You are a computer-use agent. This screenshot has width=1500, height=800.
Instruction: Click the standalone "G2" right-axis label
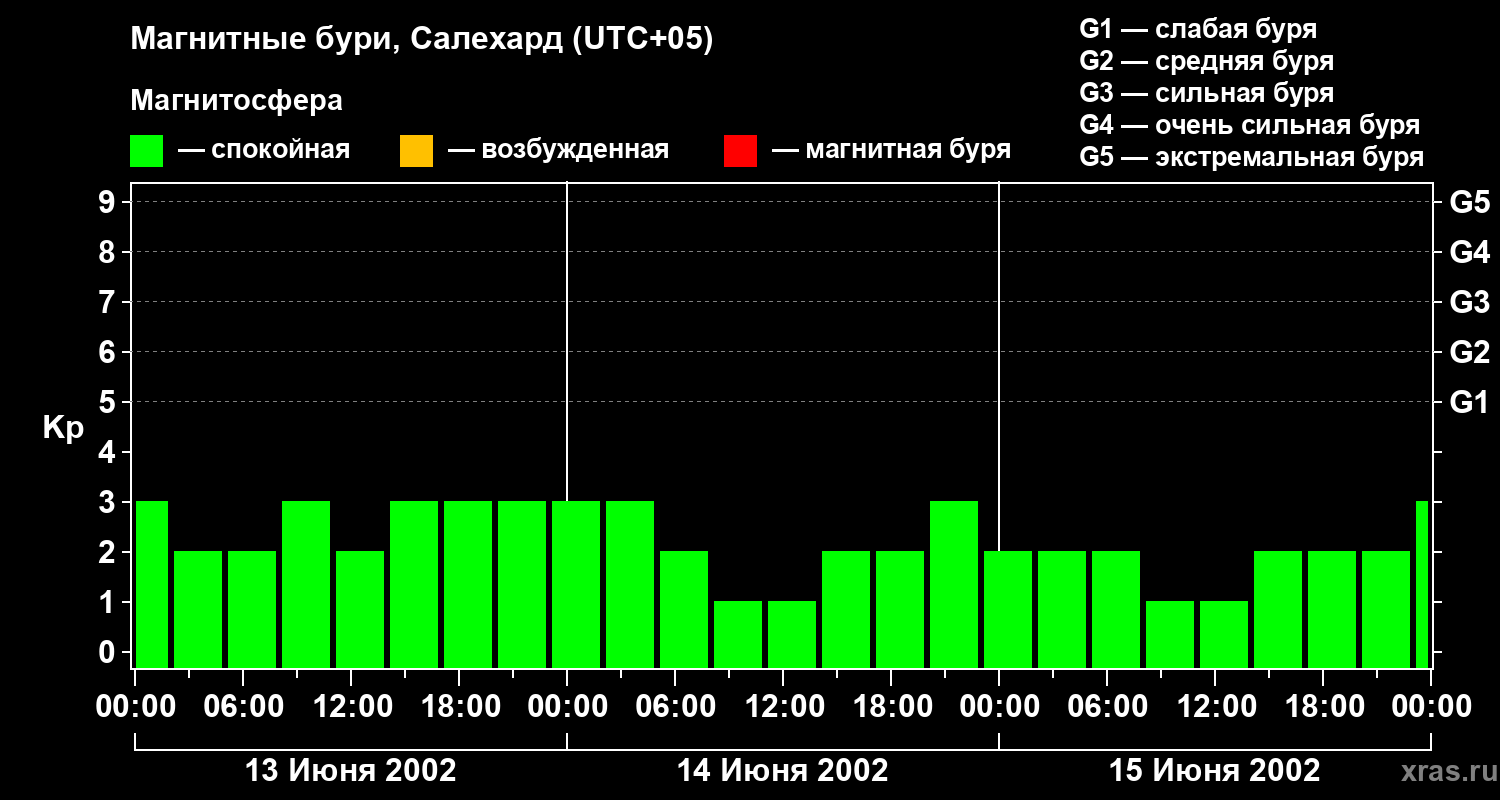[x=1469, y=353]
